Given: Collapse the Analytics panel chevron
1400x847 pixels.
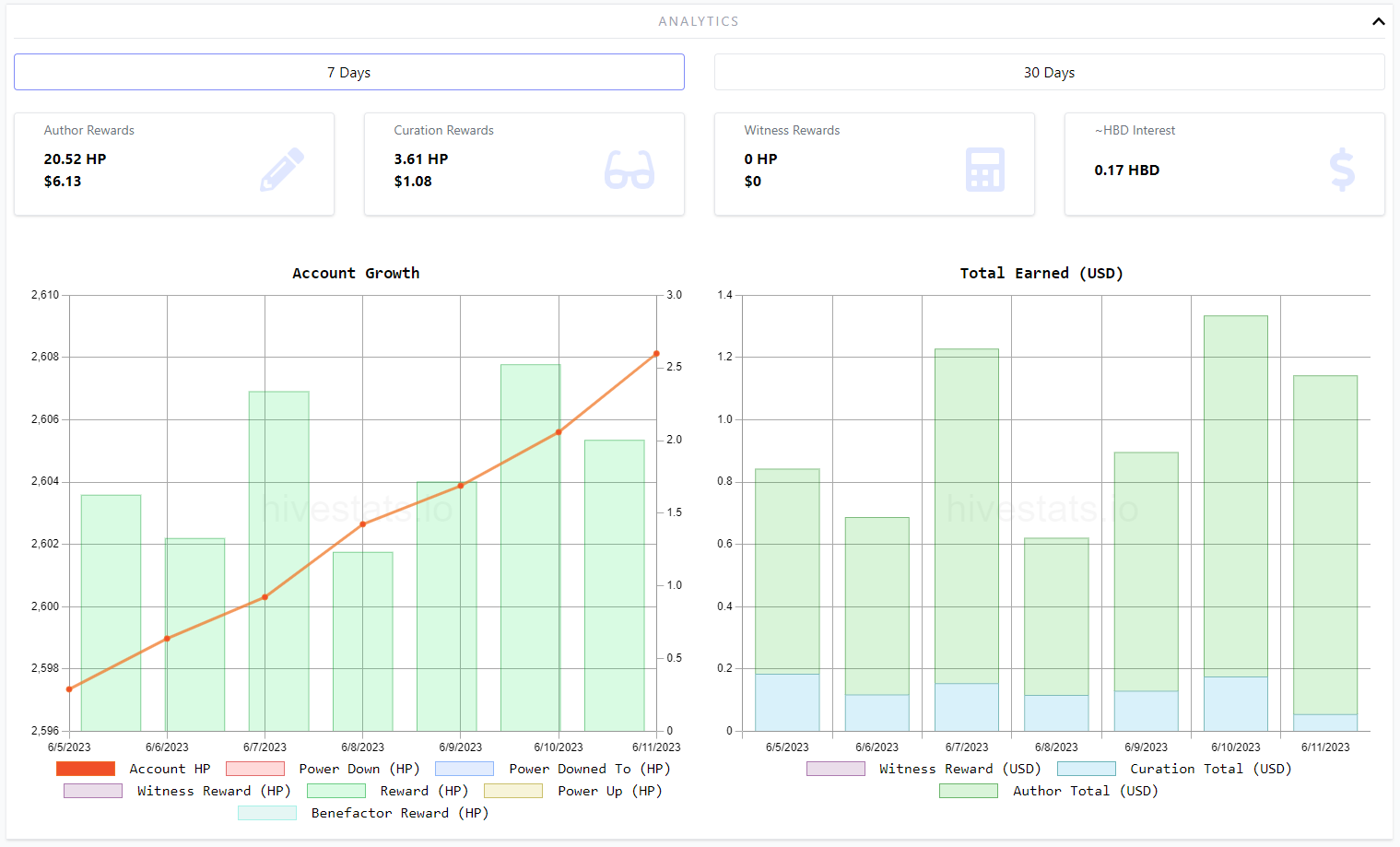Looking at the screenshot, I should pos(1378,21).
